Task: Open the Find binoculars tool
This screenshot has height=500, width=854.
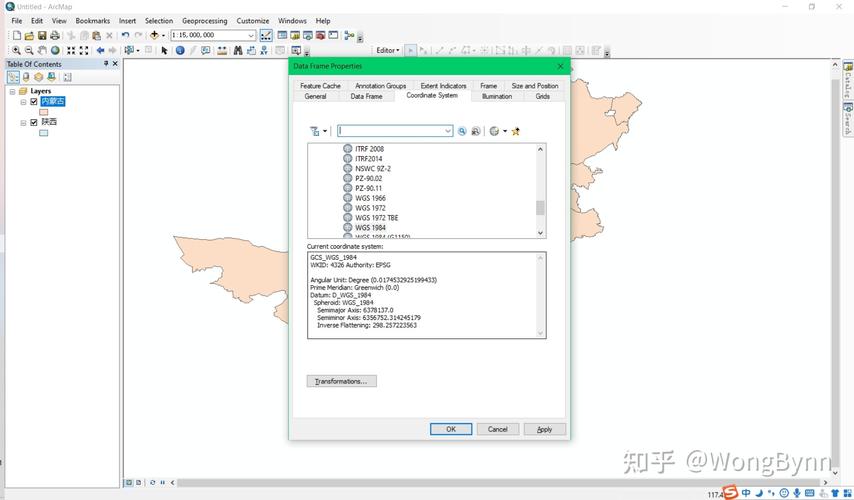Action: (238, 50)
